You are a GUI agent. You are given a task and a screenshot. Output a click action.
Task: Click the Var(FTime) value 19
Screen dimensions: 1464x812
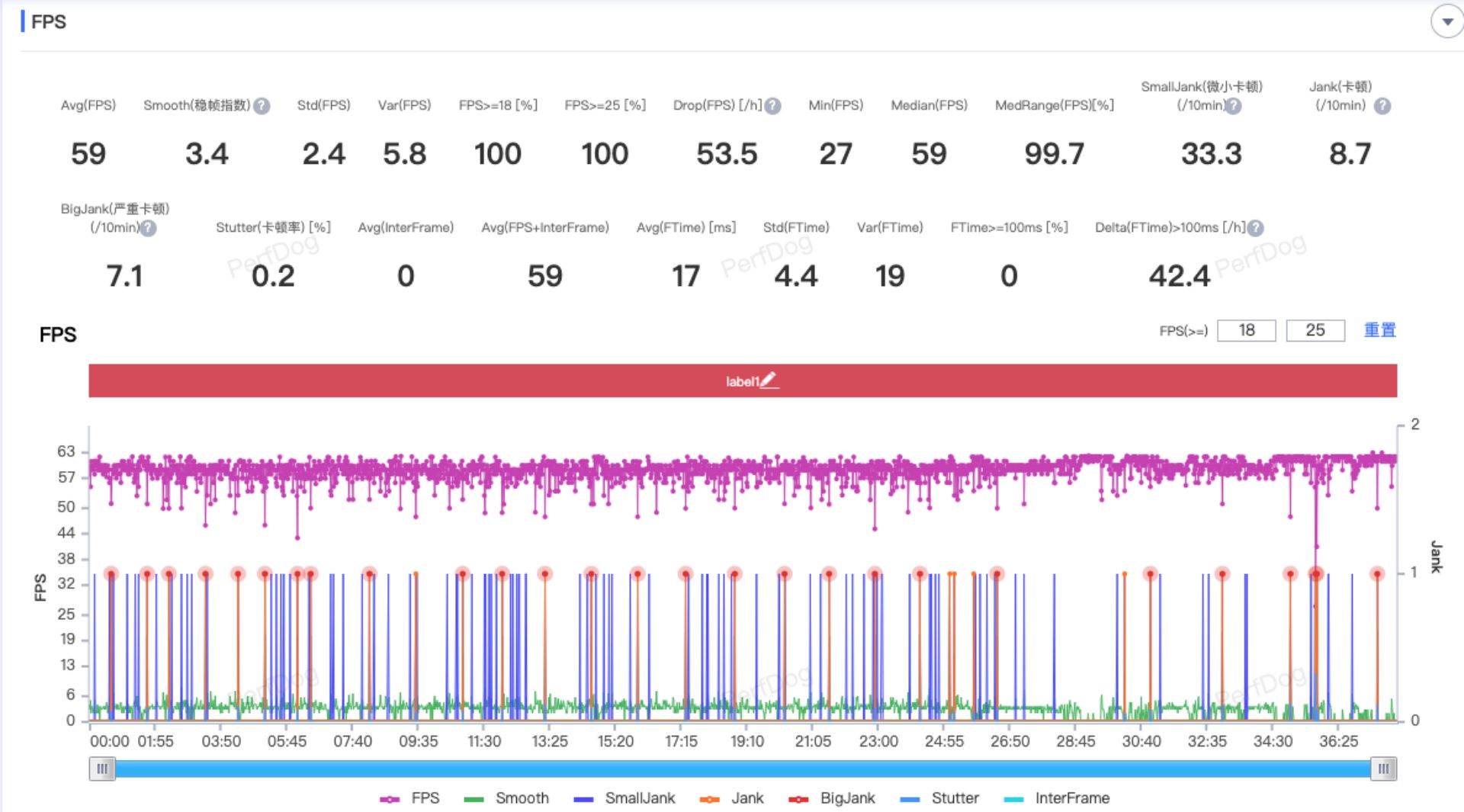click(x=890, y=276)
